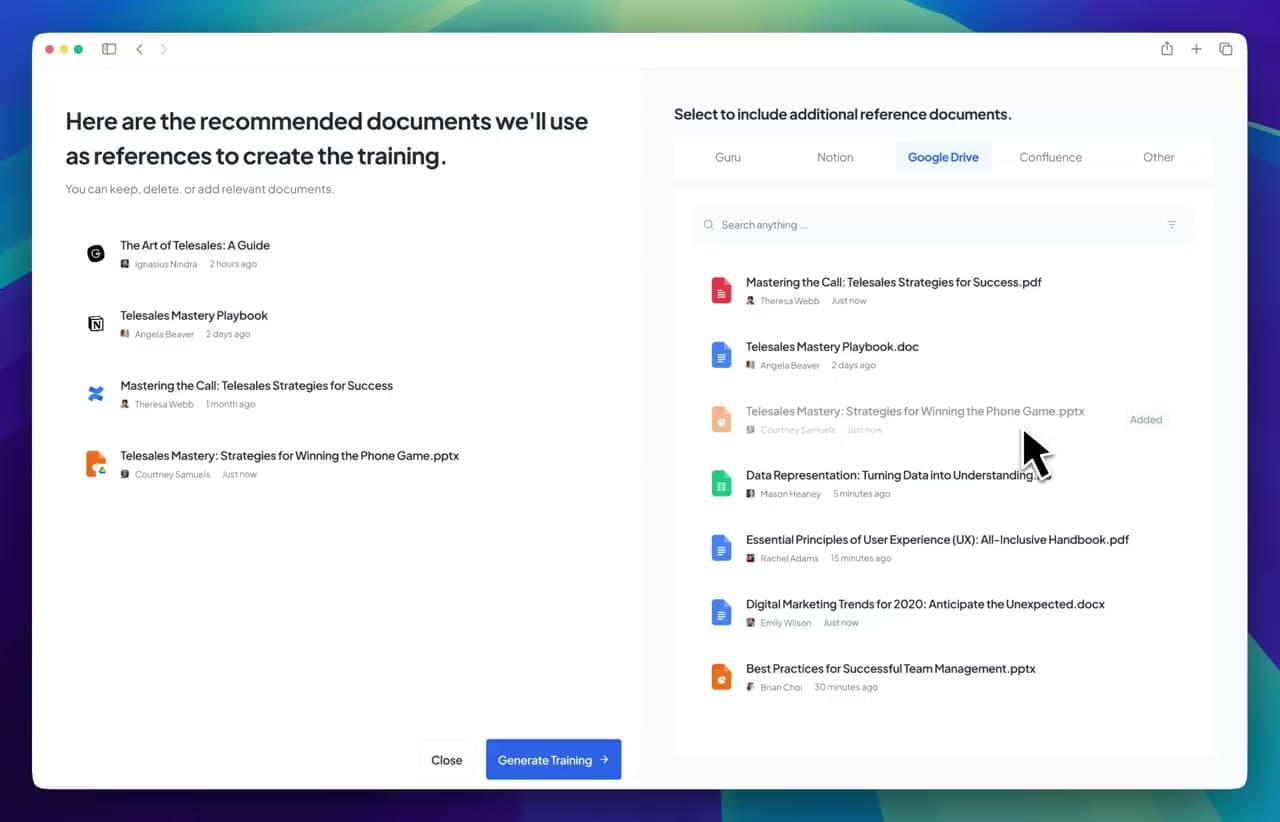Click the orange slides icon for Best Practices file
This screenshot has height=822, width=1280.
721,677
